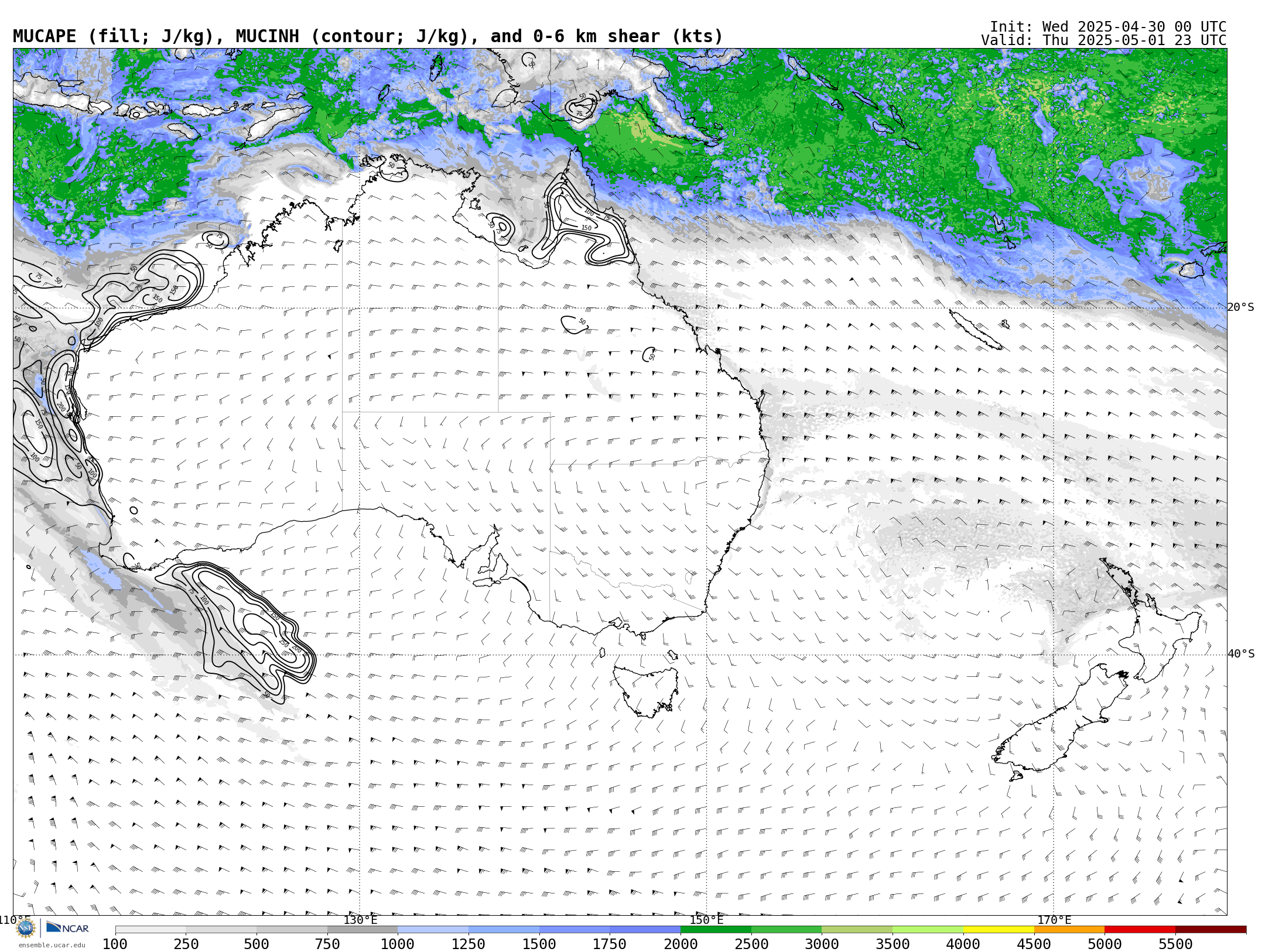Click the 5000 colorbar tick label
Image resolution: width=1265 pixels, height=952 pixels.
tap(1105, 944)
